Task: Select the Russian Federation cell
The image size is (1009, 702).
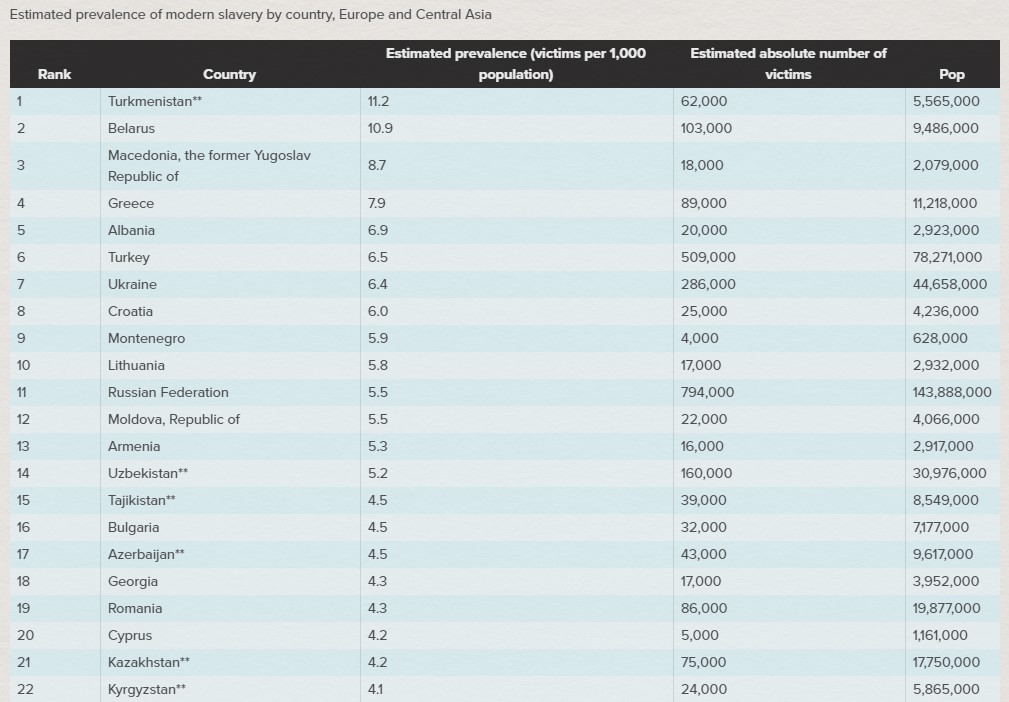Action: (x=168, y=392)
